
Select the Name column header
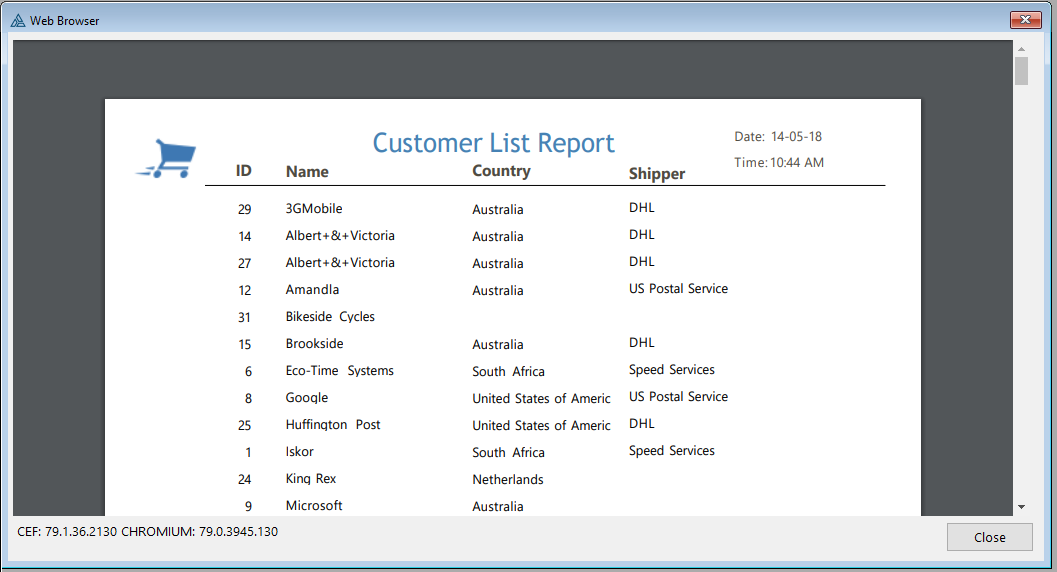[307, 172]
